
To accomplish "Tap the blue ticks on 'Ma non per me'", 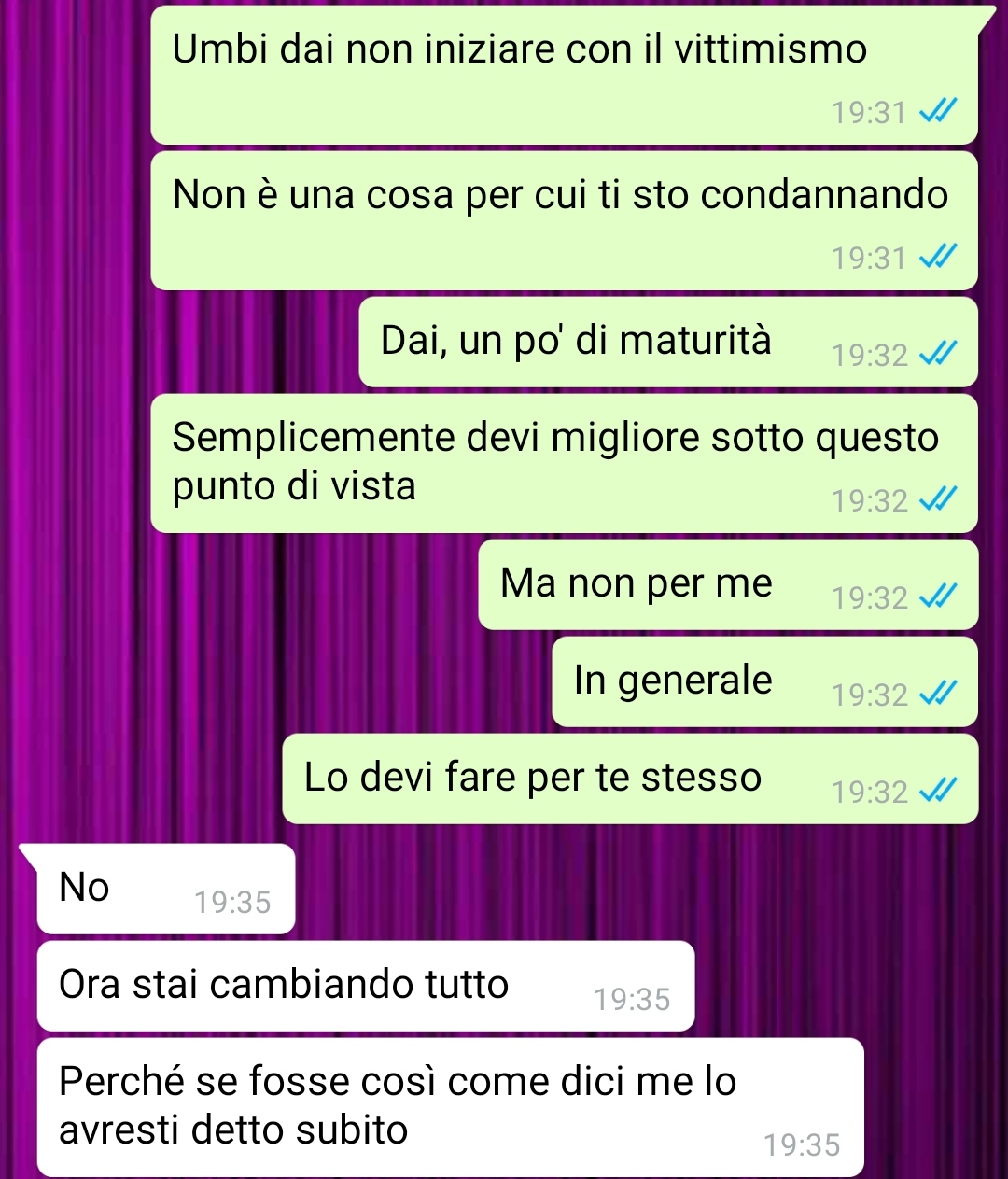I will [x=938, y=597].
